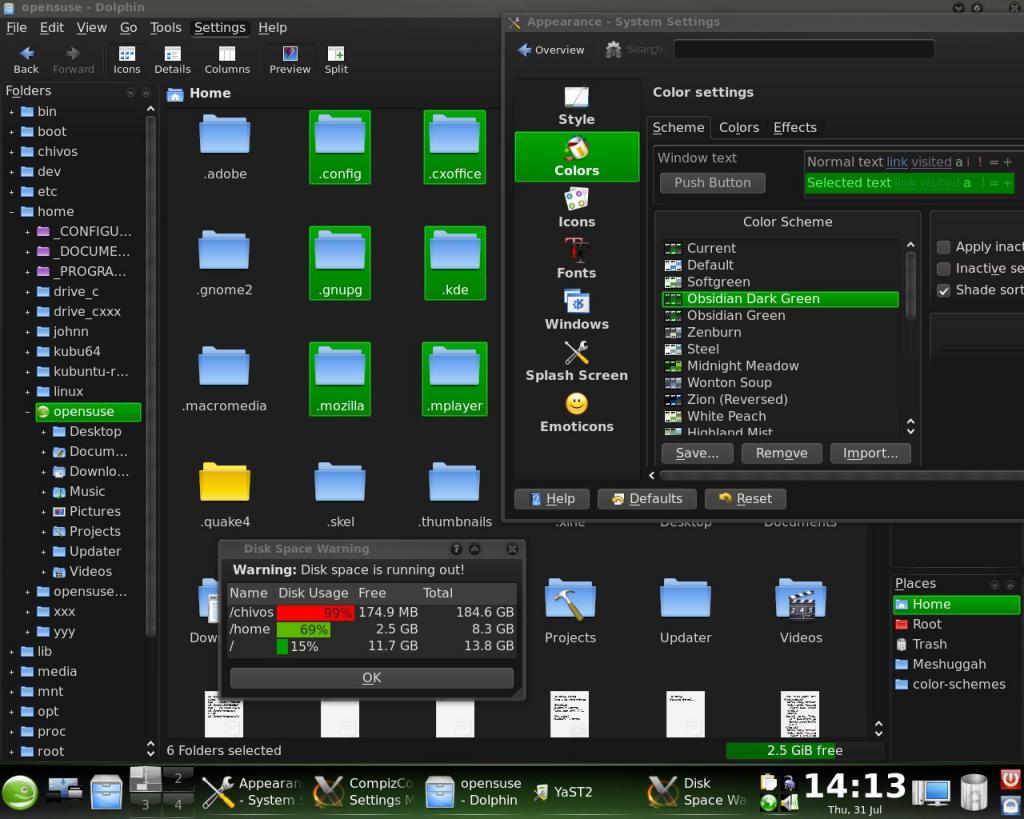Switch to the Colors tab
The width and height of the screenshot is (1024, 819).
pyautogui.click(x=739, y=127)
